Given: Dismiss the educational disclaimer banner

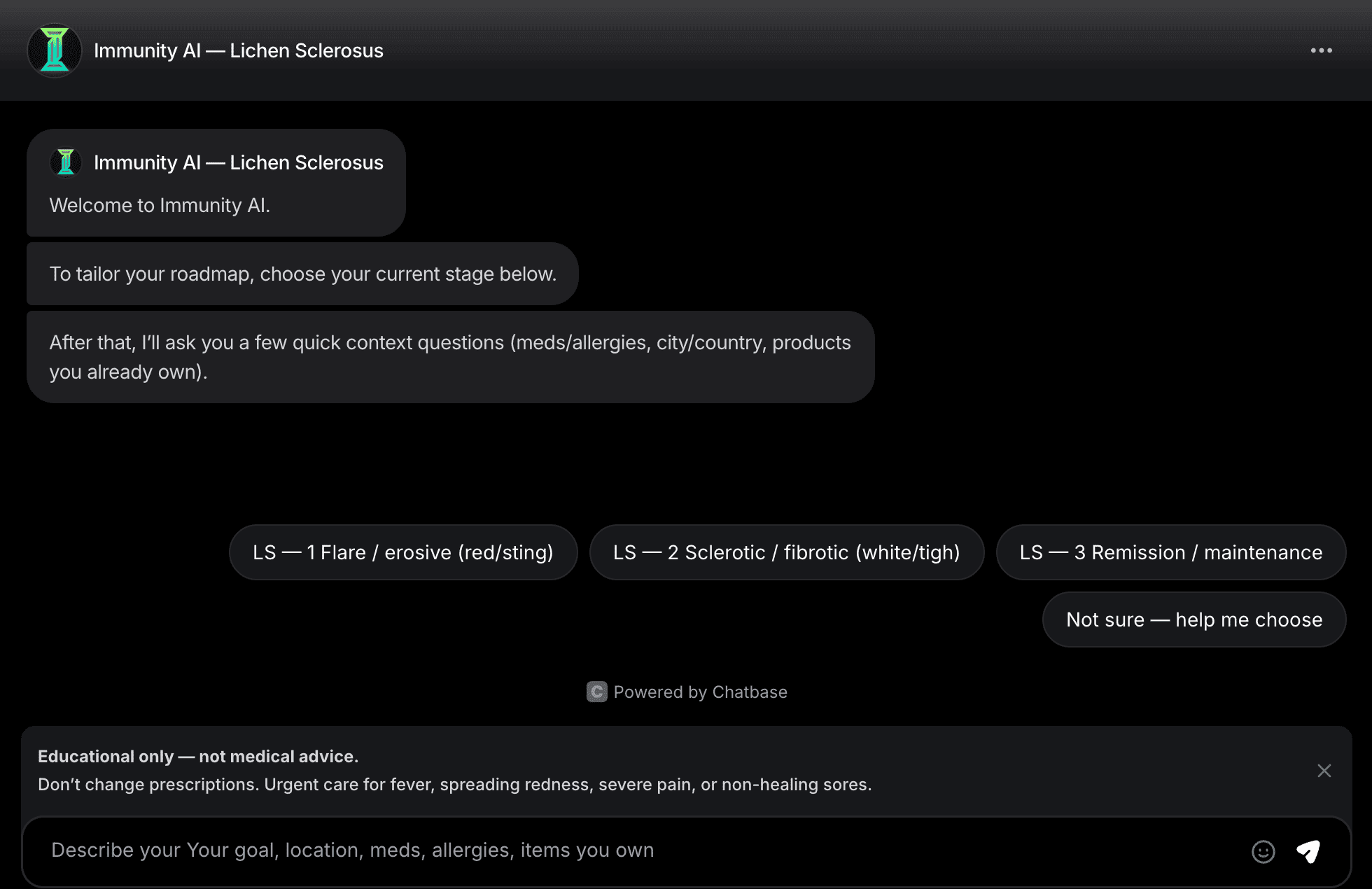Looking at the screenshot, I should point(1324,771).
